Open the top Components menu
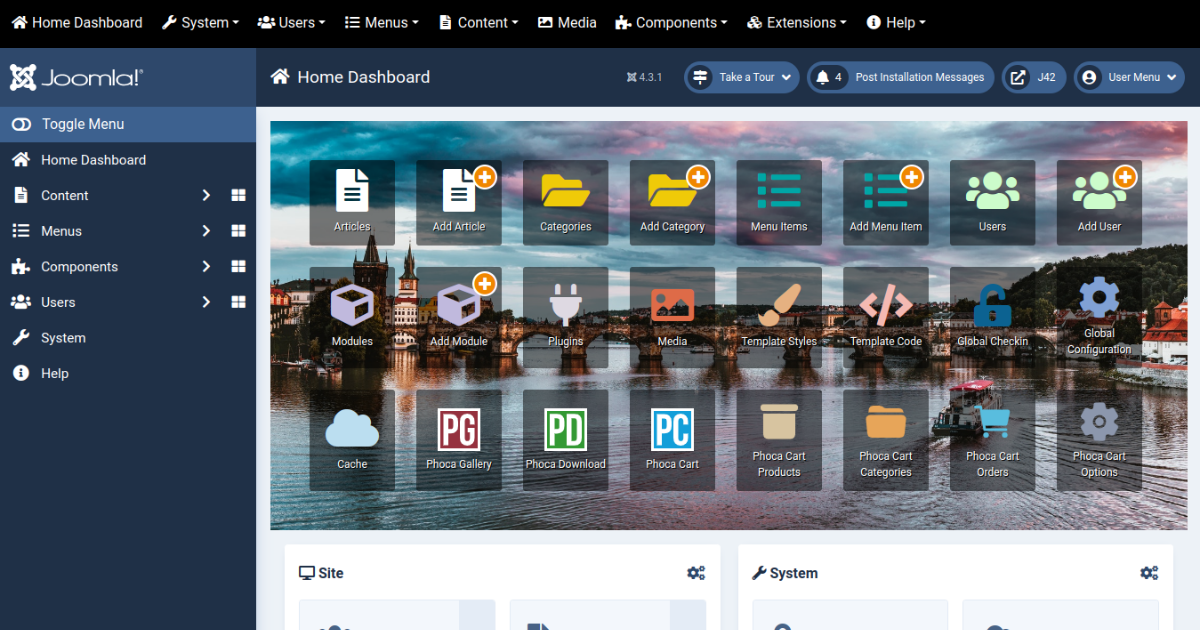This screenshot has height=630, width=1200. [672, 22]
